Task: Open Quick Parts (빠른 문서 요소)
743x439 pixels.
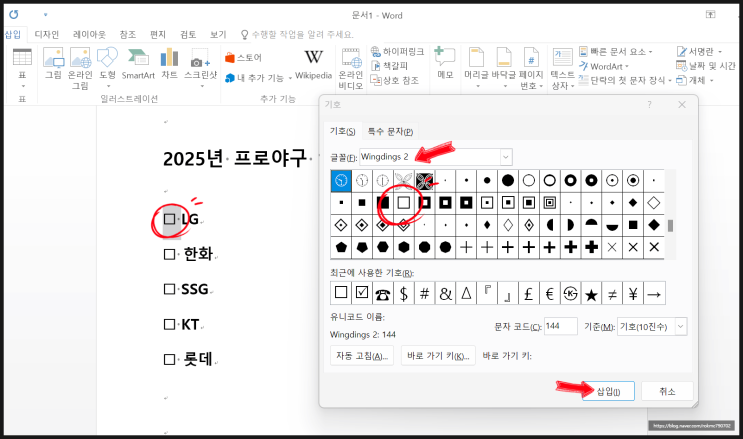Action: (x=616, y=51)
